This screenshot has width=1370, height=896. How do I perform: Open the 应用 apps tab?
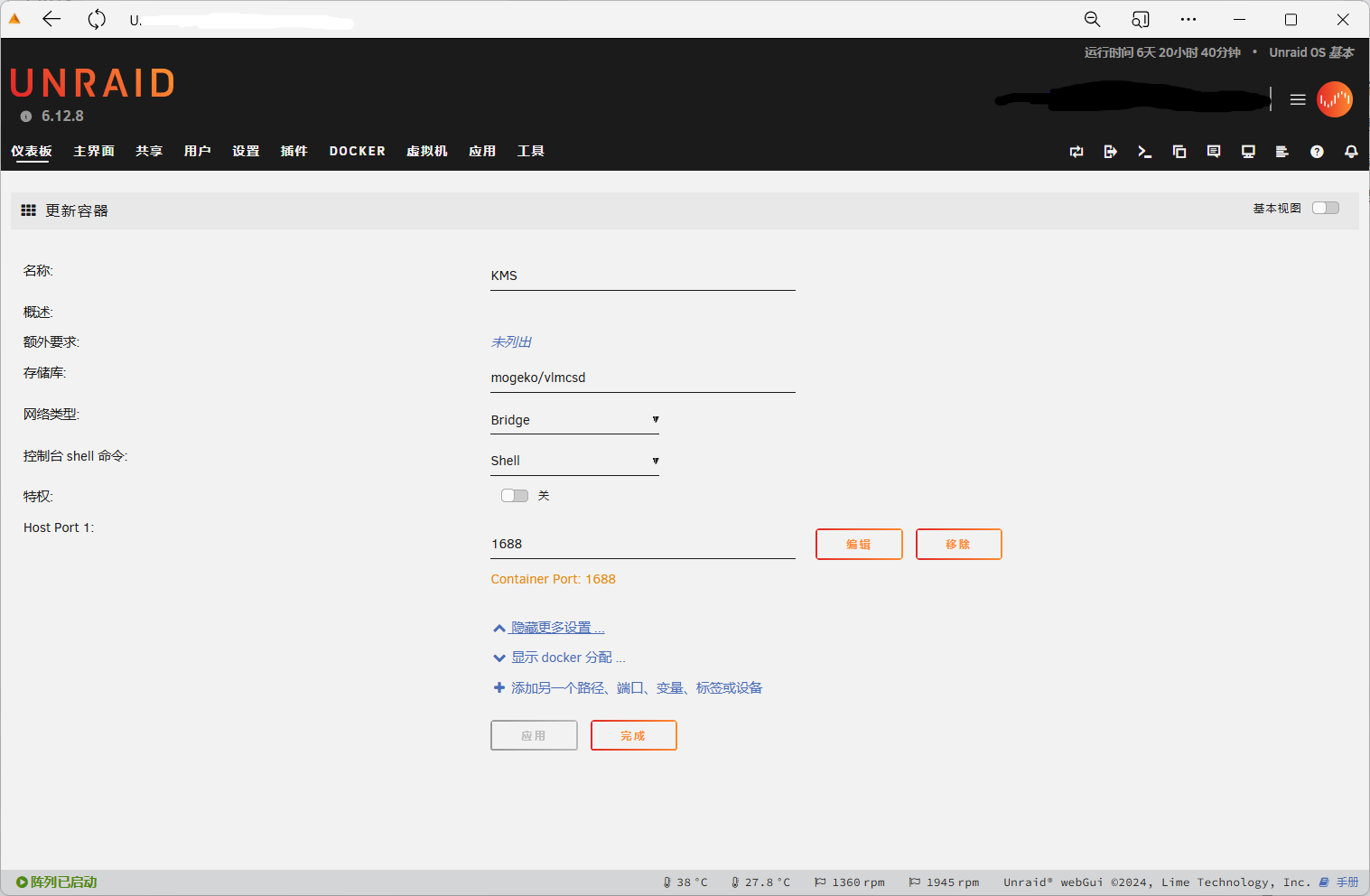pos(482,151)
